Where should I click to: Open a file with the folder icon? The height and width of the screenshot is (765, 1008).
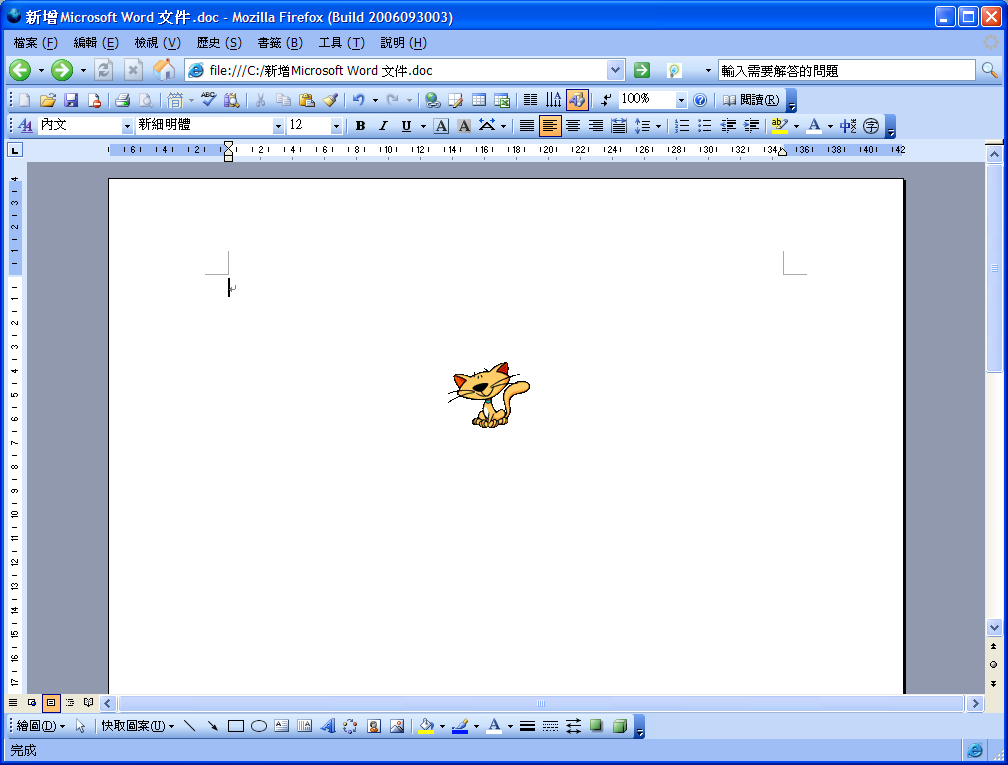(48, 100)
